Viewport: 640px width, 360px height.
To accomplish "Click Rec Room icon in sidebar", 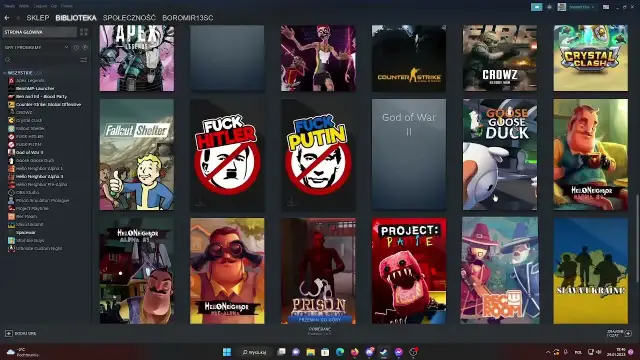I will point(11,216).
